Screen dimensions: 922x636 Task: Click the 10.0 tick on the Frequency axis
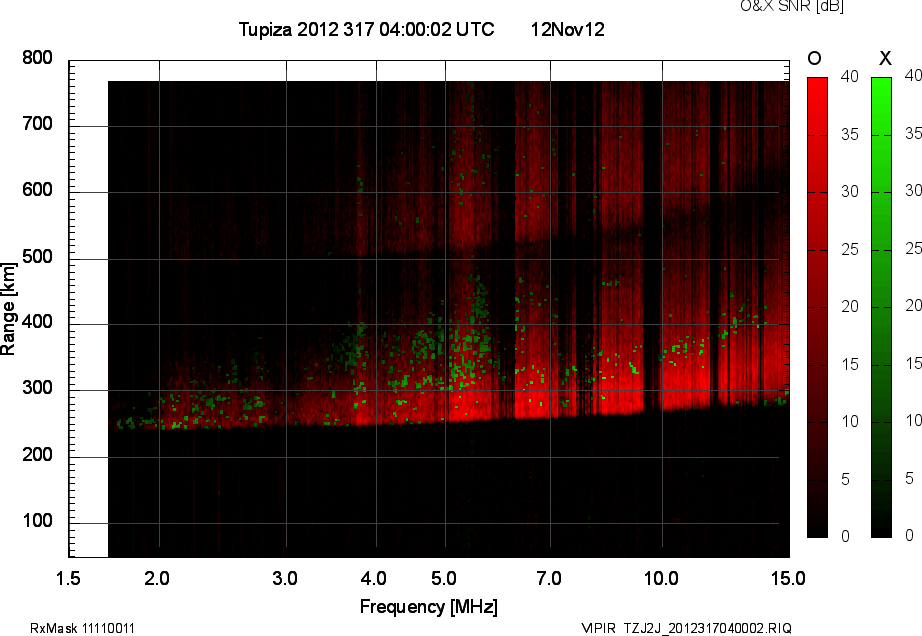click(661, 578)
